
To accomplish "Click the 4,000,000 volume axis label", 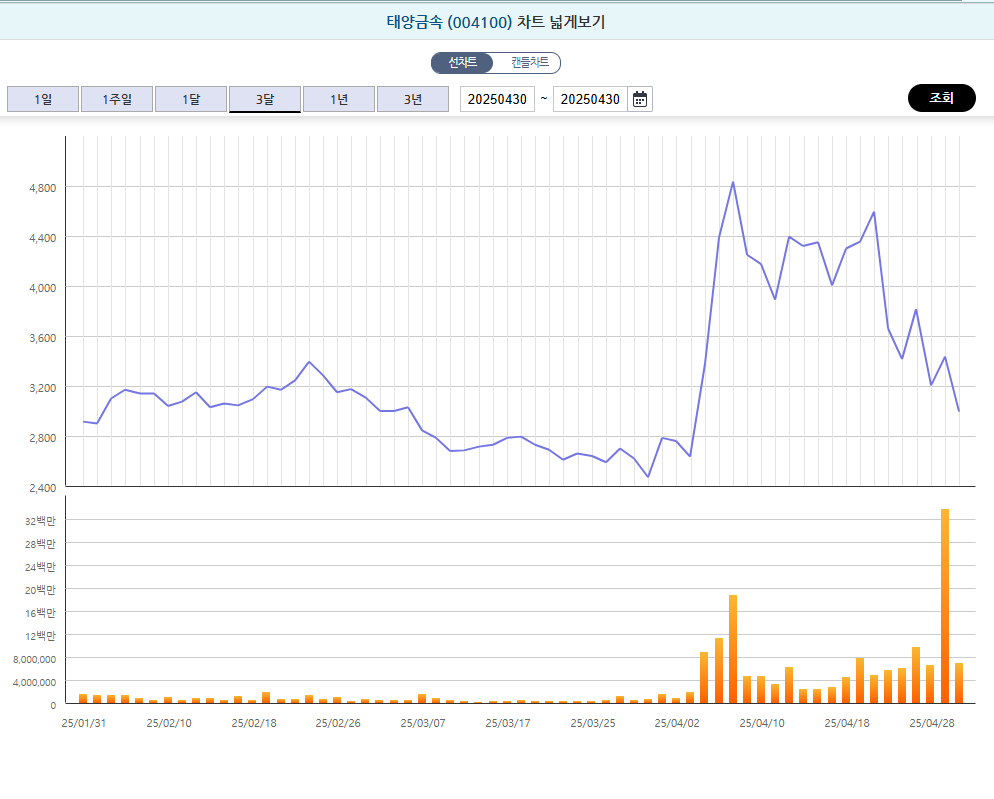I will tap(34, 682).
